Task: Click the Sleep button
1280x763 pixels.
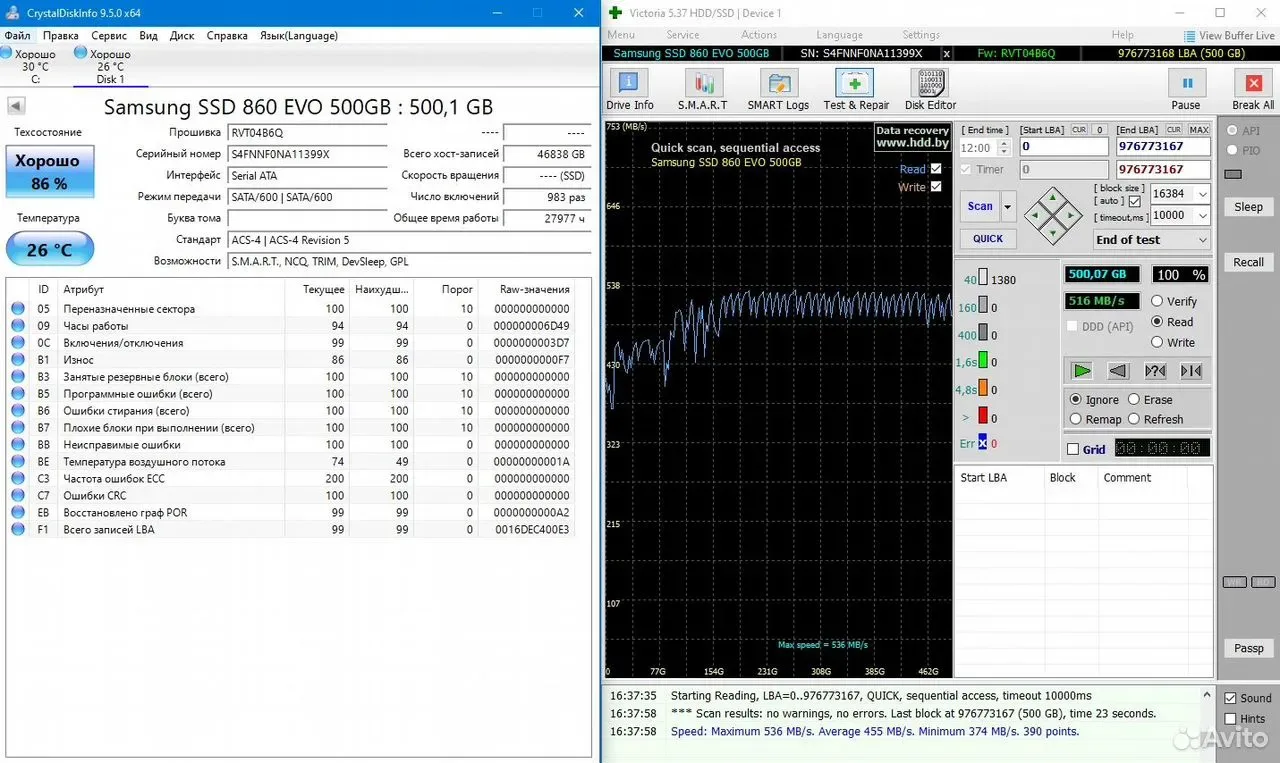Action: pyautogui.click(x=1248, y=207)
